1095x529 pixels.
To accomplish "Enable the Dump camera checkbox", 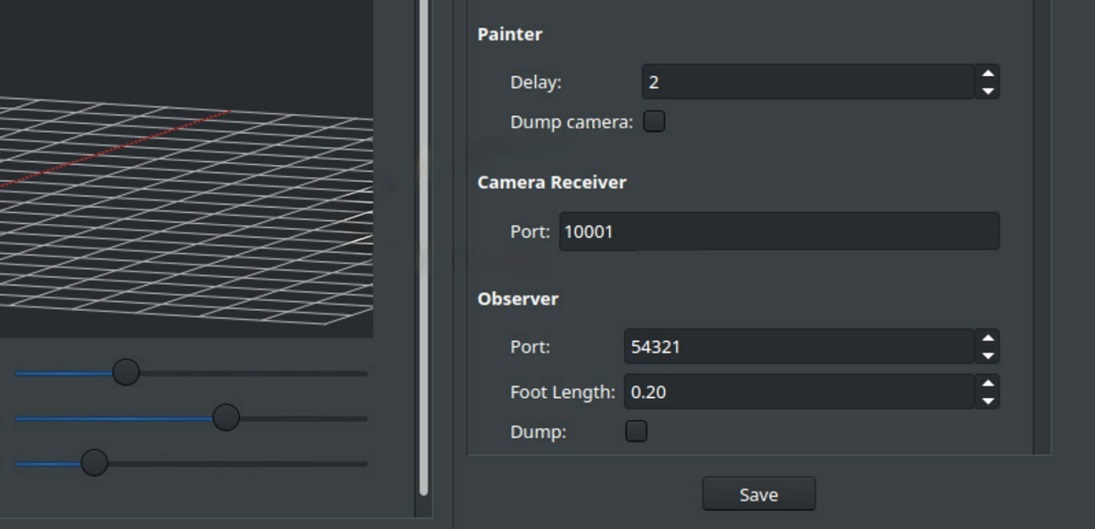I will pyautogui.click(x=654, y=122).
